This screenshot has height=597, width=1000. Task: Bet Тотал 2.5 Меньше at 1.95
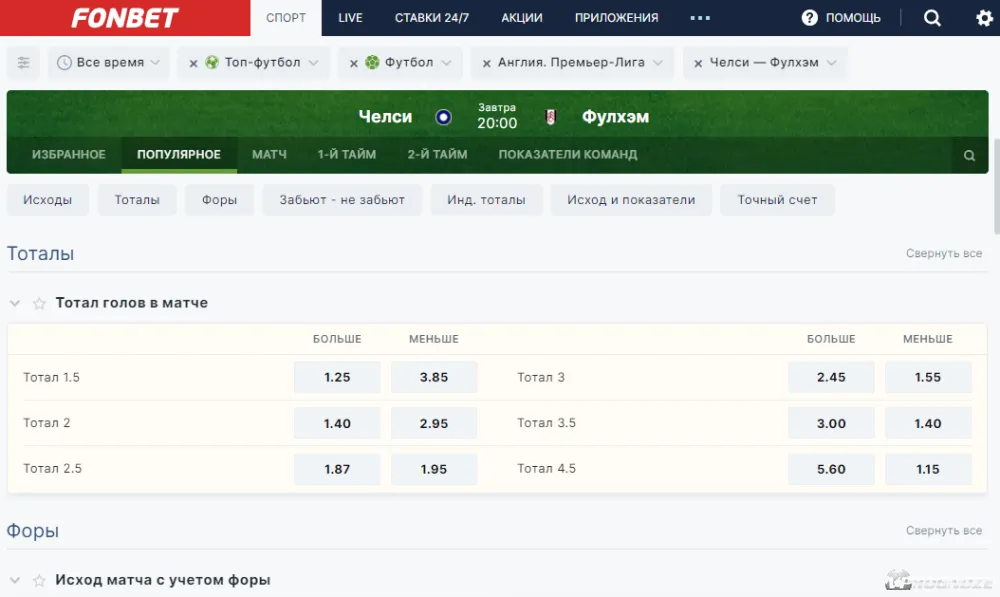tap(434, 469)
